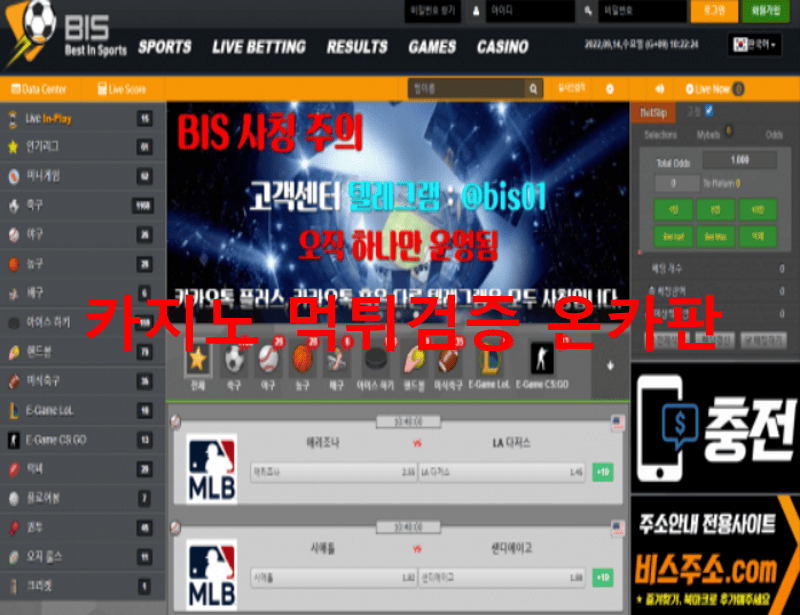Pick 샌디에이고 odds 1.88
This screenshot has height=615, width=800.
[x=501, y=578]
